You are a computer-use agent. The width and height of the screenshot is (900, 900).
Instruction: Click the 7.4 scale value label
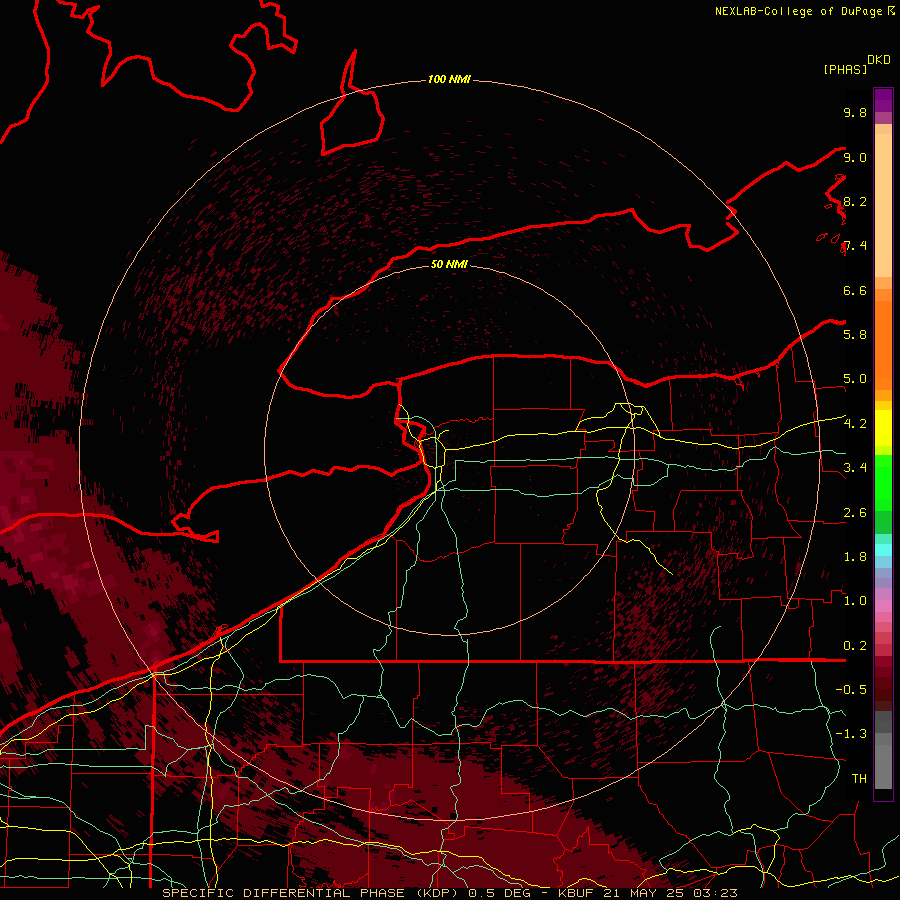(855, 246)
